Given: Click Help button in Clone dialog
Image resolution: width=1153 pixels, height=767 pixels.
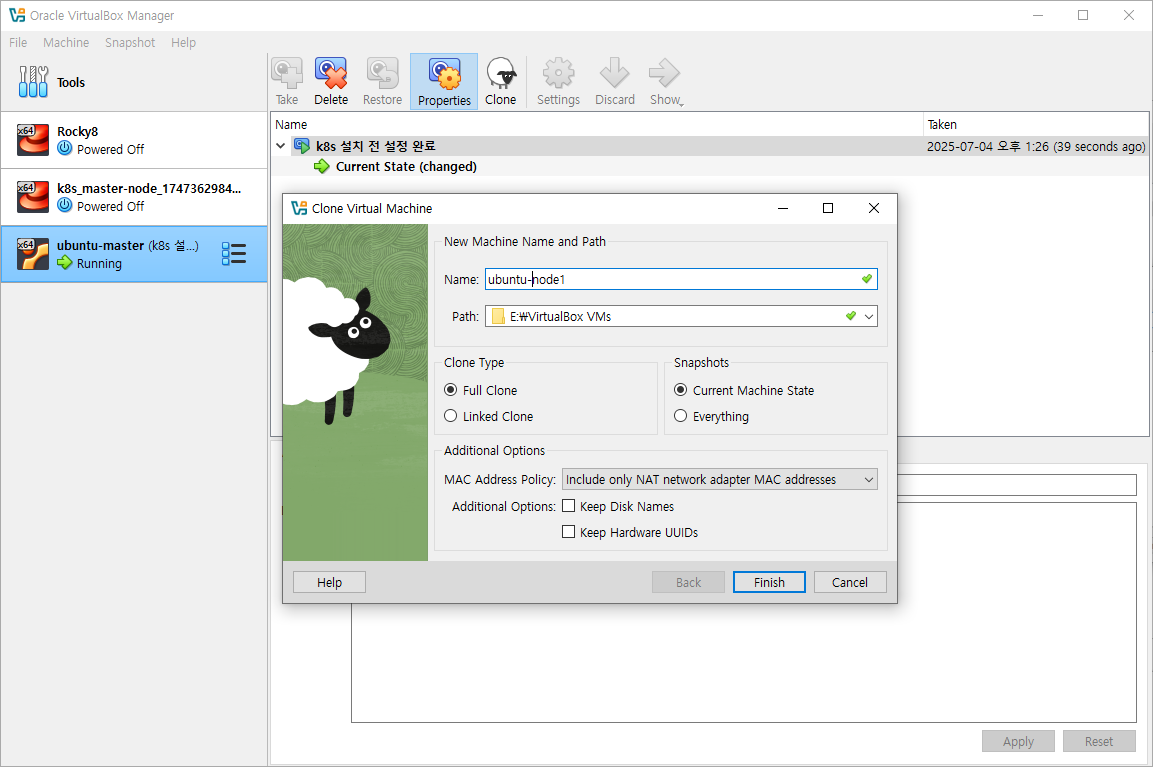Looking at the screenshot, I should coord(329,582).
